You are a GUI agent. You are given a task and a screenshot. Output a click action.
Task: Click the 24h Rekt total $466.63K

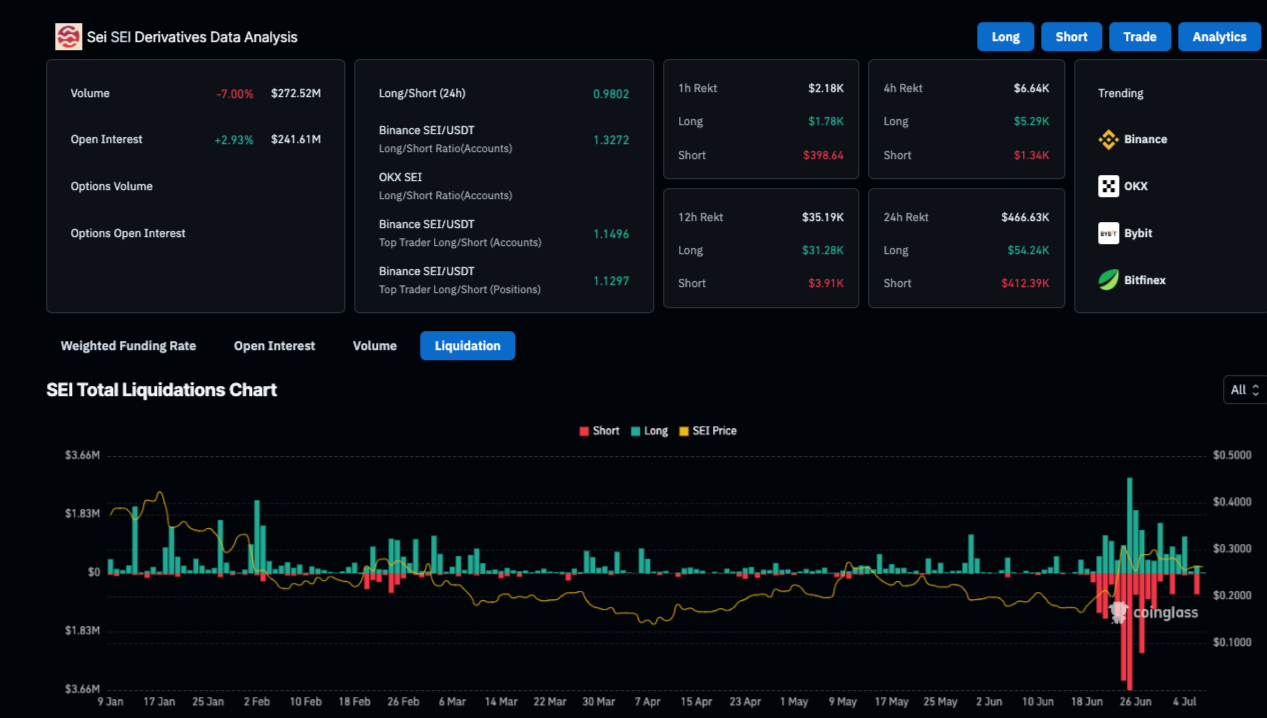[x=1025, y=217]
